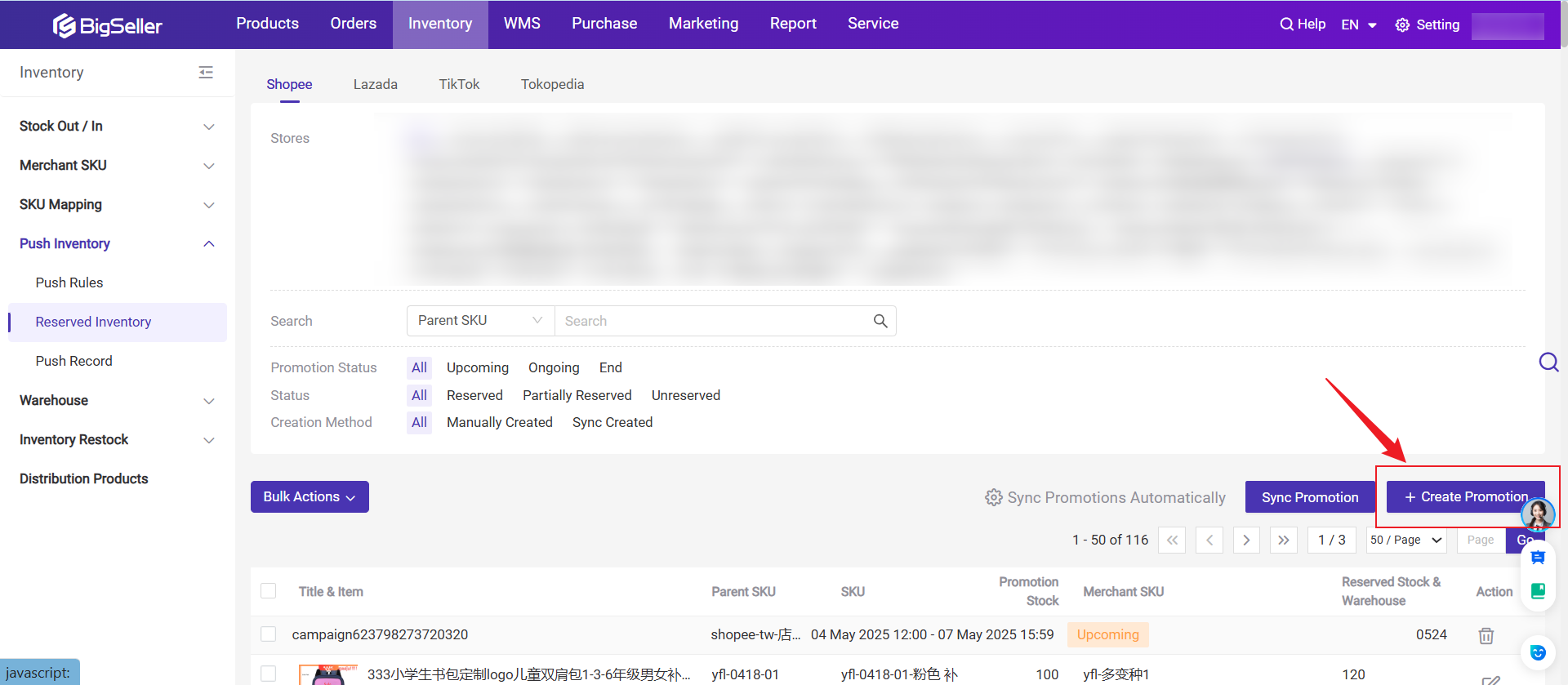
Task: Toggle select-all checkbox in table header
Action: click(268, 591)
